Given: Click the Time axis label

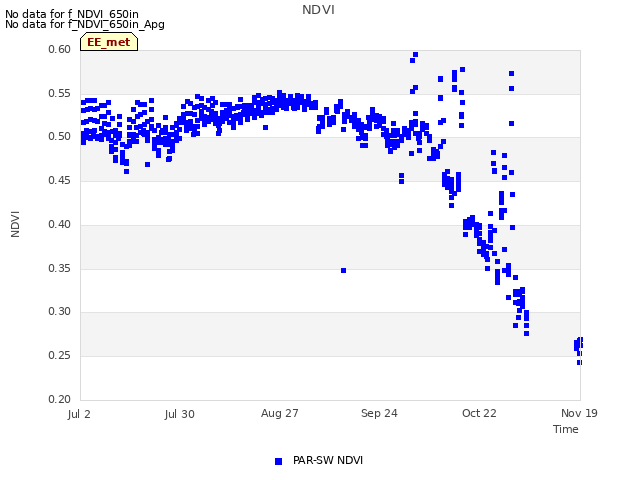Looking at the screenshot, I should [x=566, y=429].
